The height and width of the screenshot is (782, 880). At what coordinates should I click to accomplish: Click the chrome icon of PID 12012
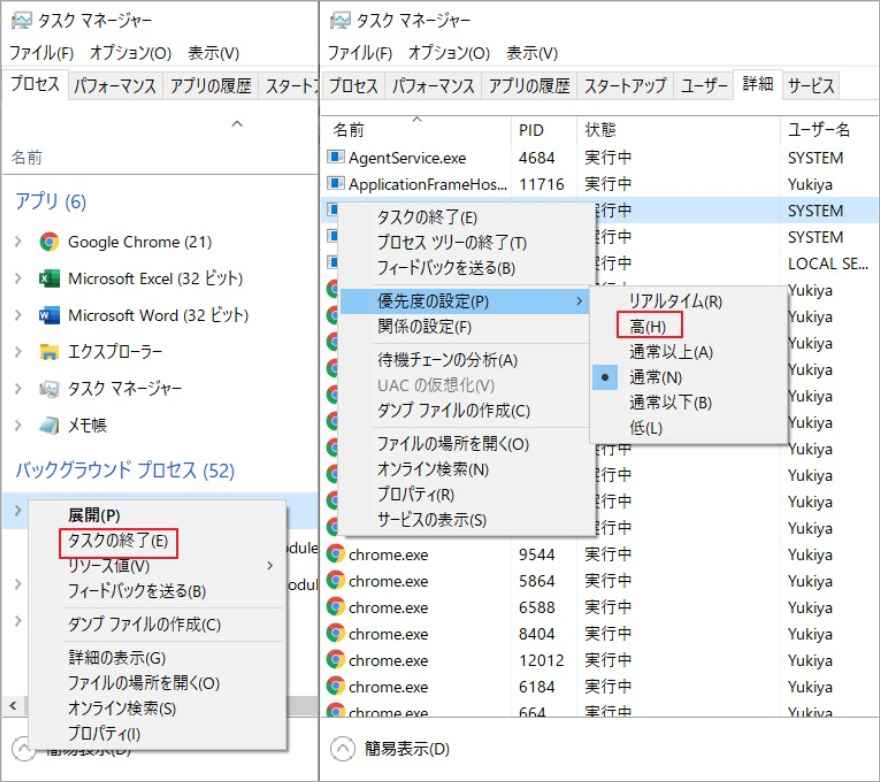pos(335,660)
